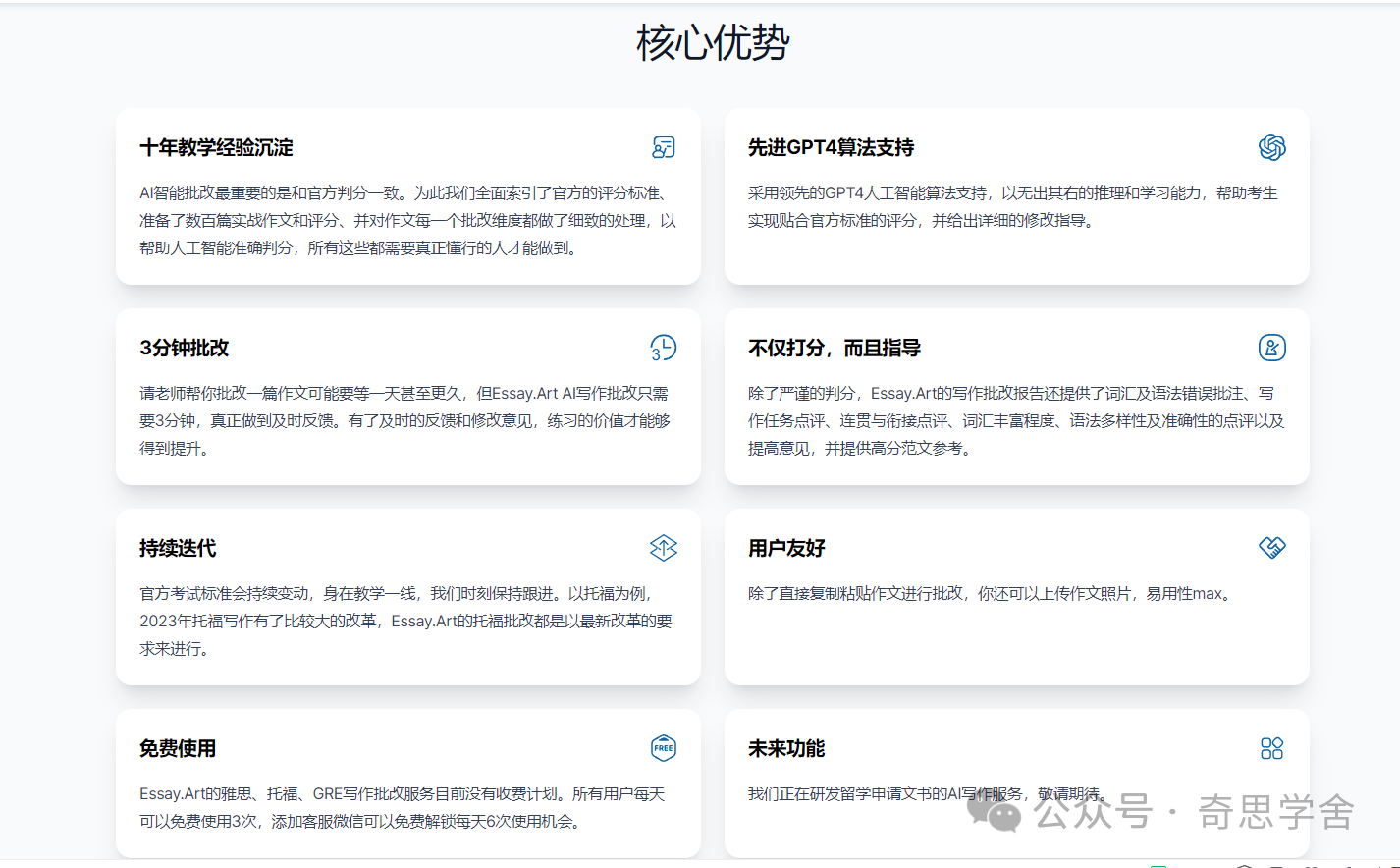
Task: Click the WeChat logo in the watermark
Action: pos(993,811)
